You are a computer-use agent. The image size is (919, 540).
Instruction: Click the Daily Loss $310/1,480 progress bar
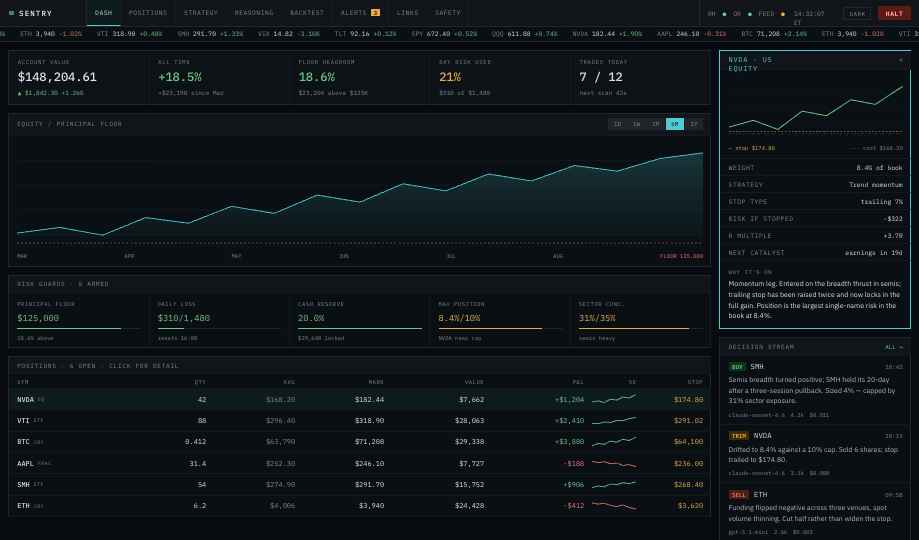pos(219,329)
